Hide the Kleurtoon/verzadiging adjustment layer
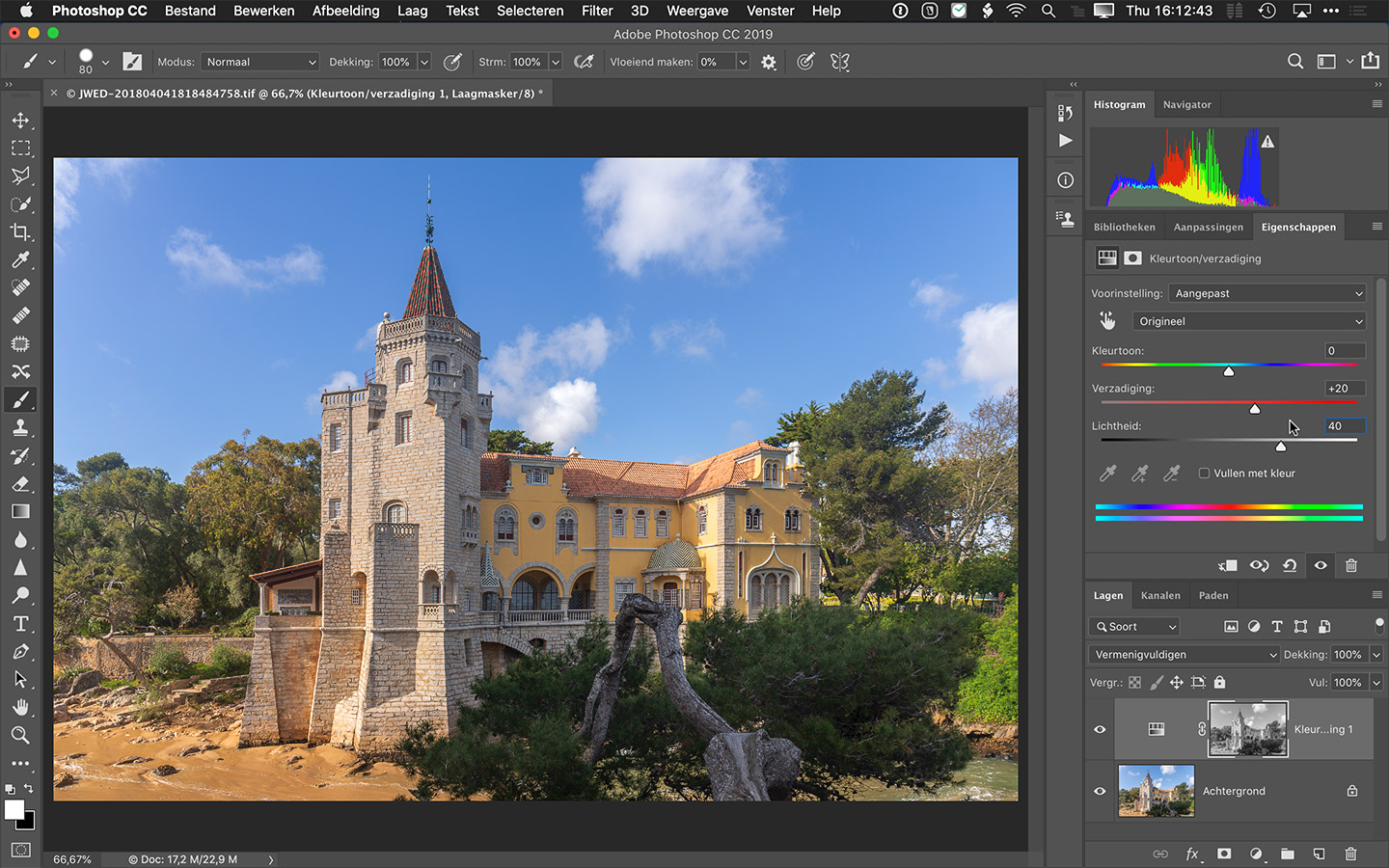 1100,729
